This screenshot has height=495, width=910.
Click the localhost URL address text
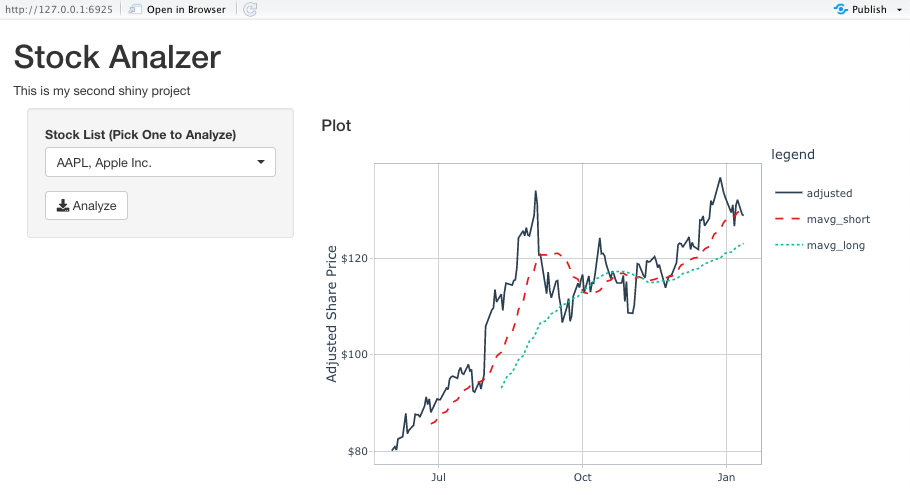(59, 9)
